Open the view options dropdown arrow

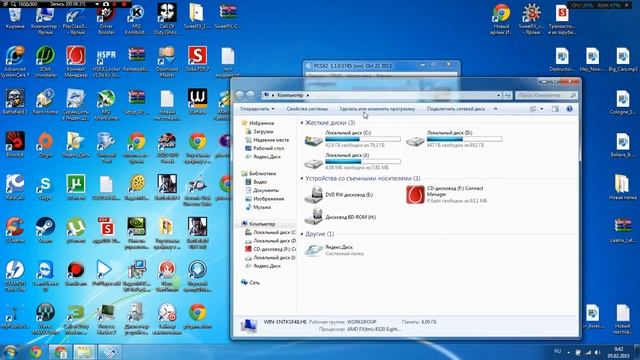click(x=542, y=109)
